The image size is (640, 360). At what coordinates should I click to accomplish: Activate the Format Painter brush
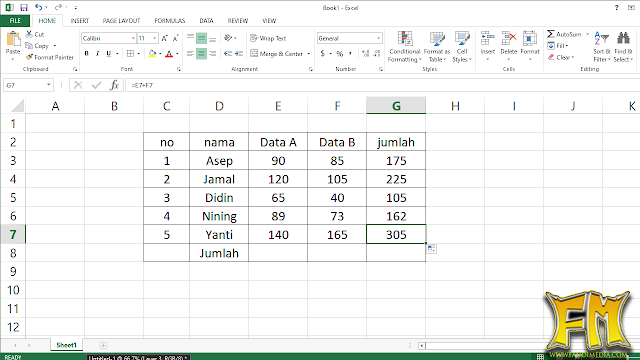coord(50,57)
